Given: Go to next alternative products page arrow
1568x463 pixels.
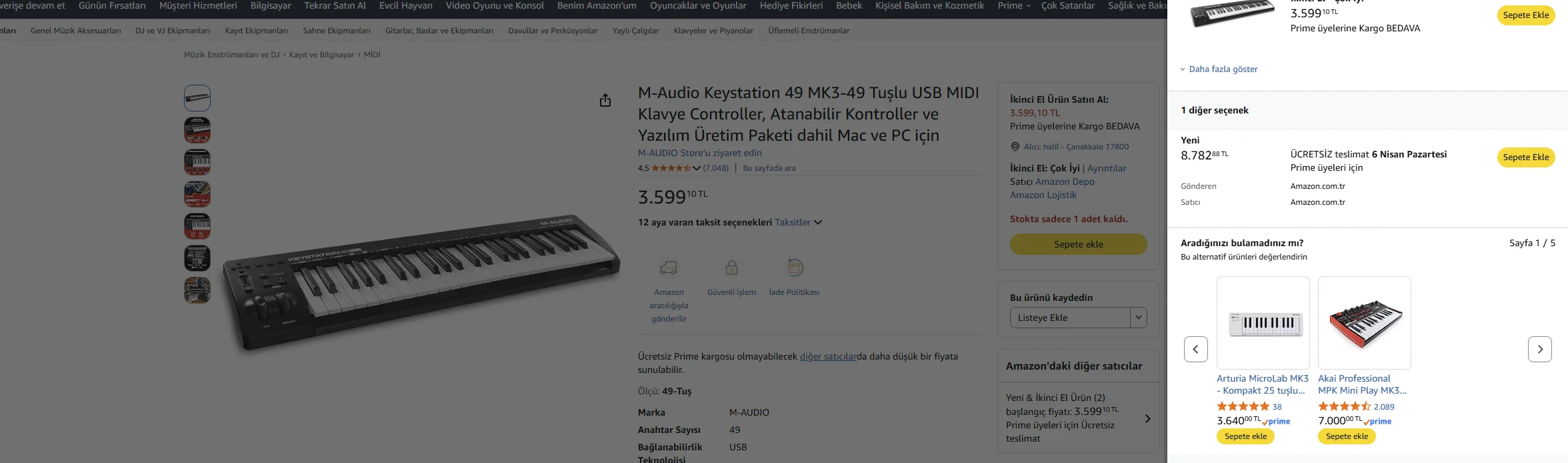Looking at the screenshot, I should click(1539, 349).
